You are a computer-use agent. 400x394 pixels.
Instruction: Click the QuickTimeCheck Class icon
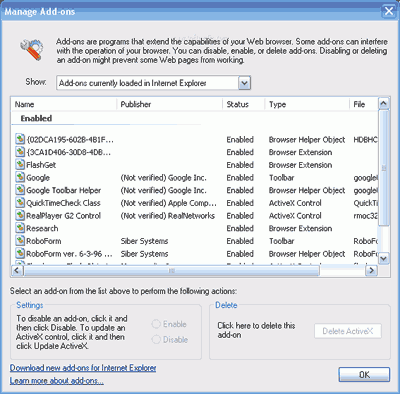[20, 202]
